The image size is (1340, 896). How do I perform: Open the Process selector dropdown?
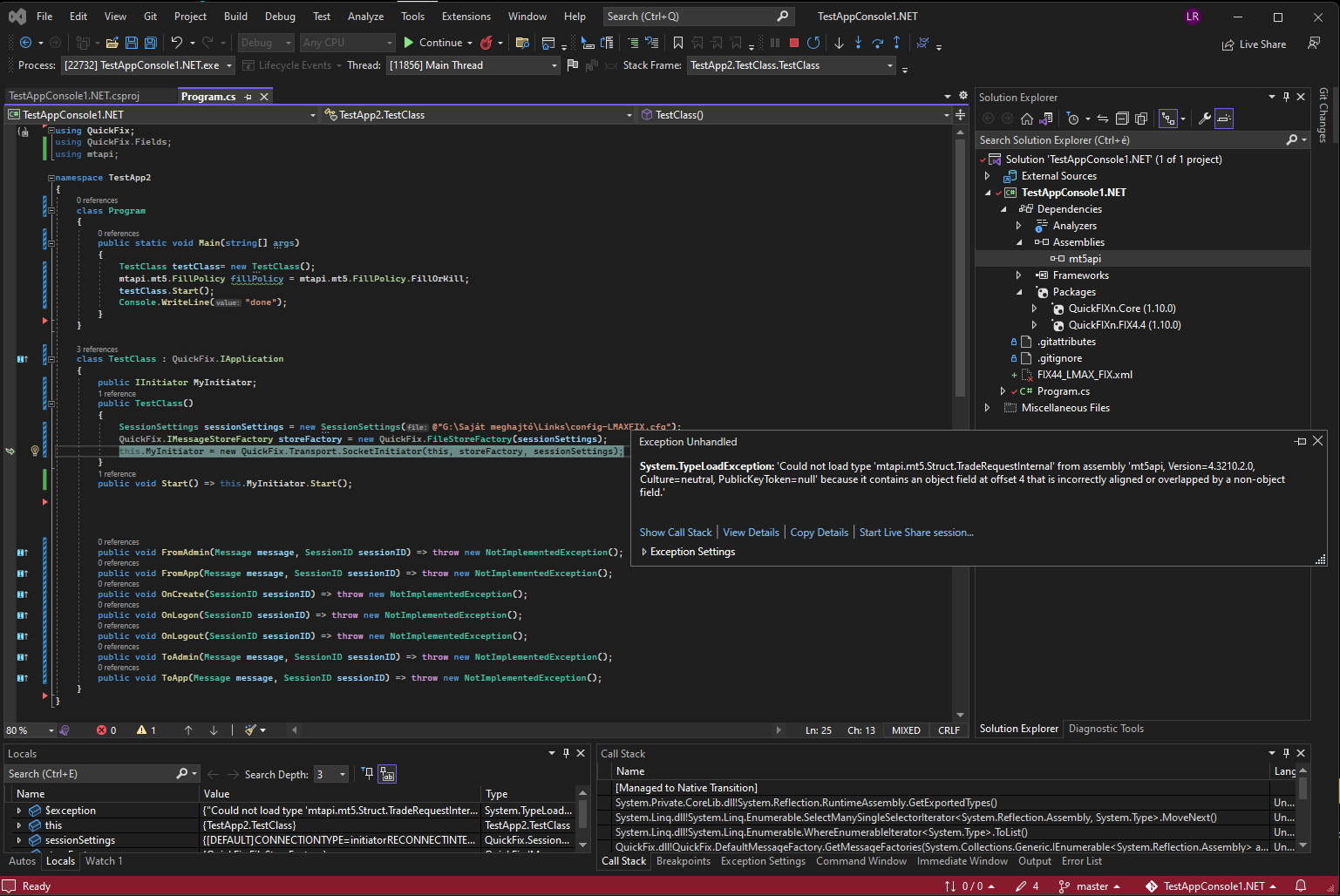pyautogui.click(x=148, y=65)
